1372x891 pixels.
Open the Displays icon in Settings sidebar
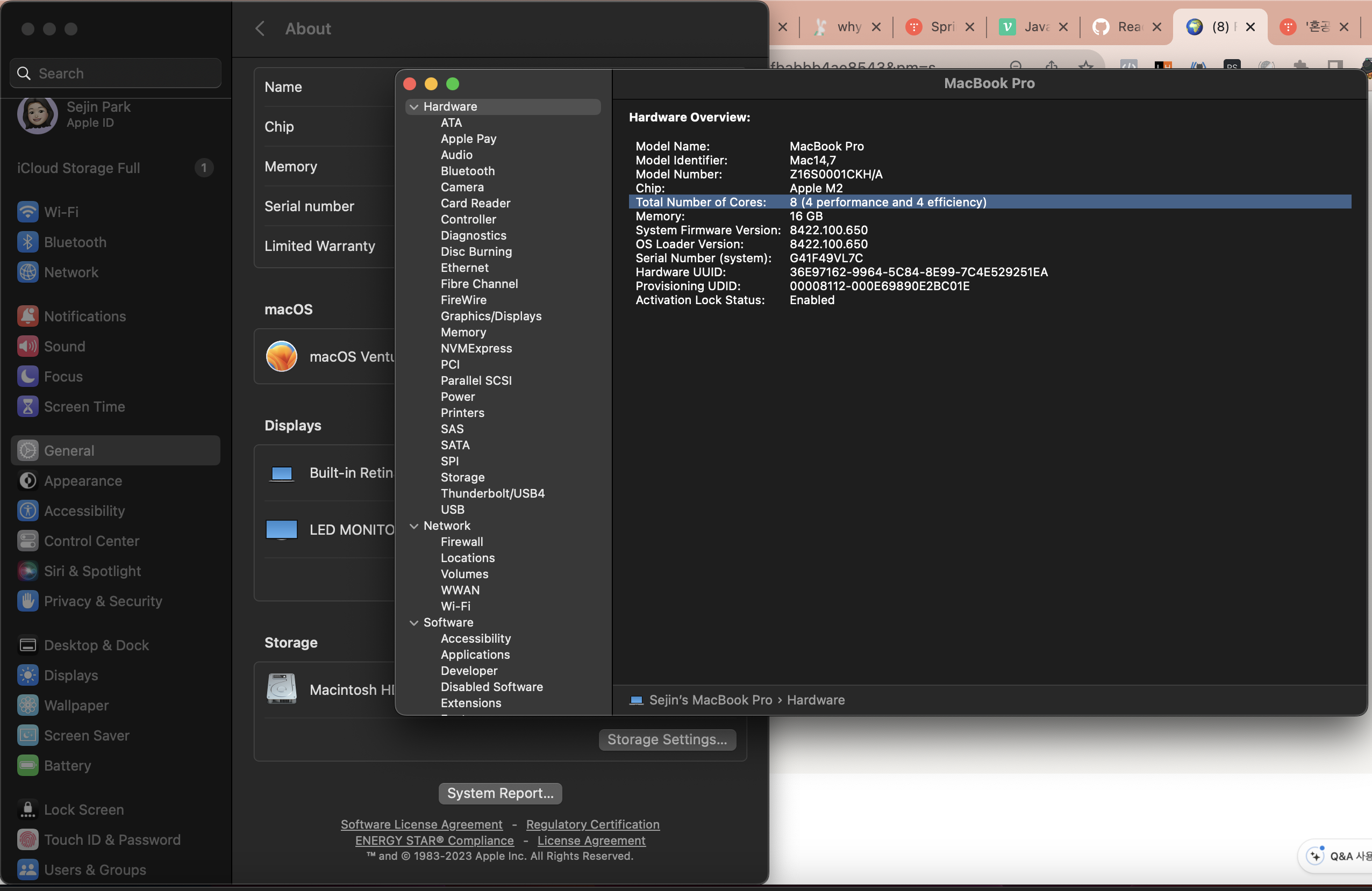click(x=27, y=675)
